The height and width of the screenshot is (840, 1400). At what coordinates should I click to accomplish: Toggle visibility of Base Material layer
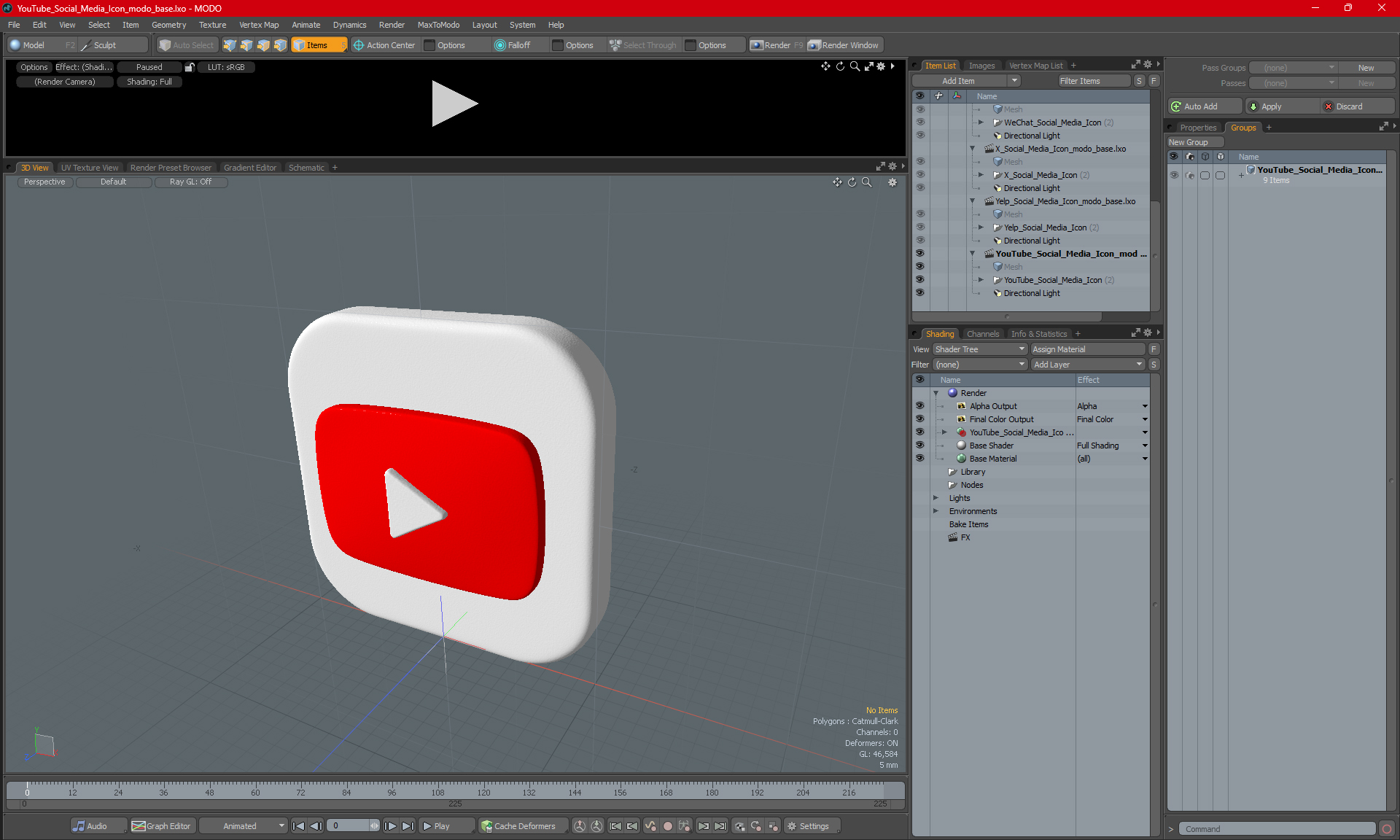click(919, 459)
